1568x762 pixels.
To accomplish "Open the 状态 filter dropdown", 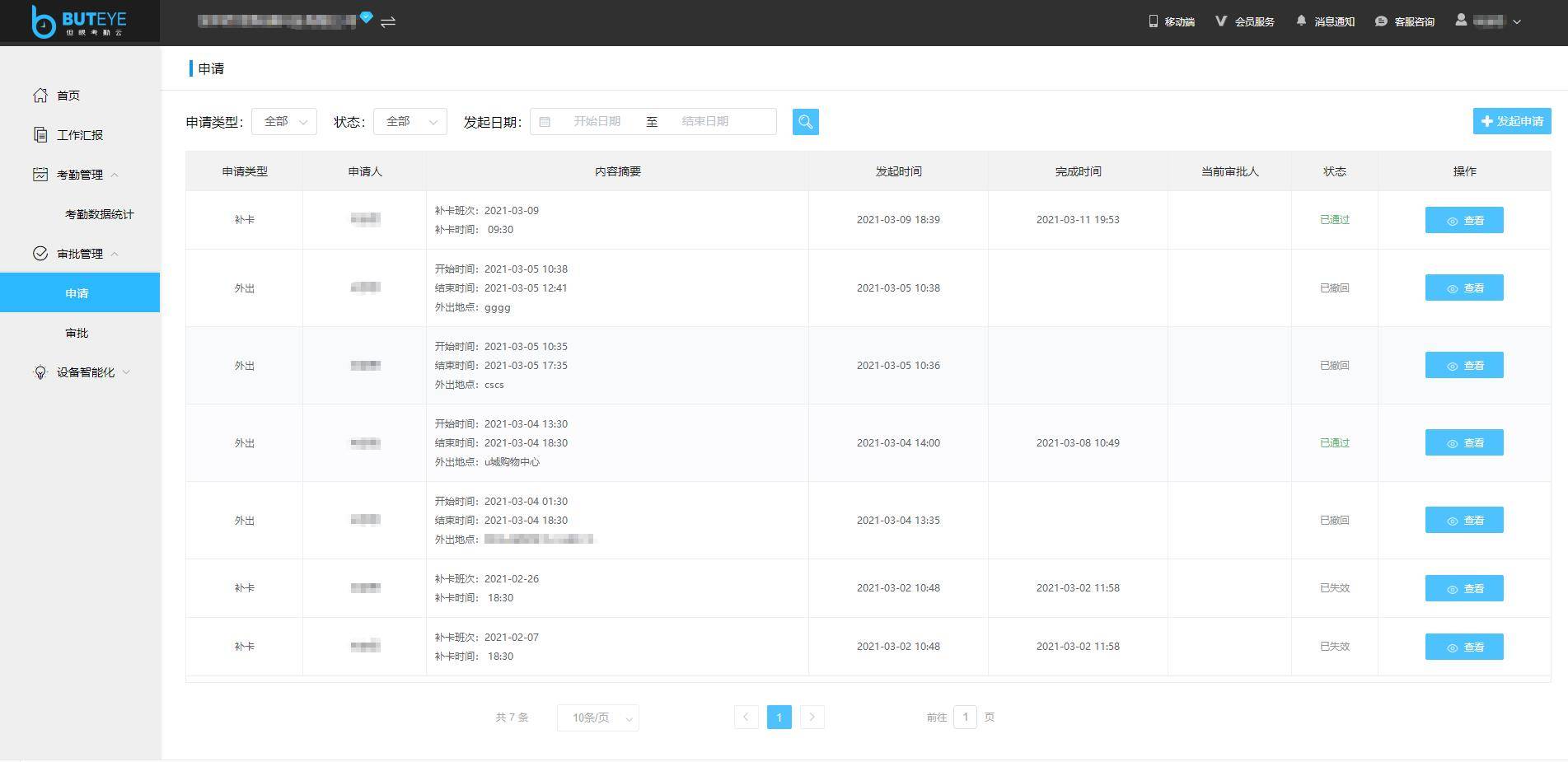I will tap(410, 122).
